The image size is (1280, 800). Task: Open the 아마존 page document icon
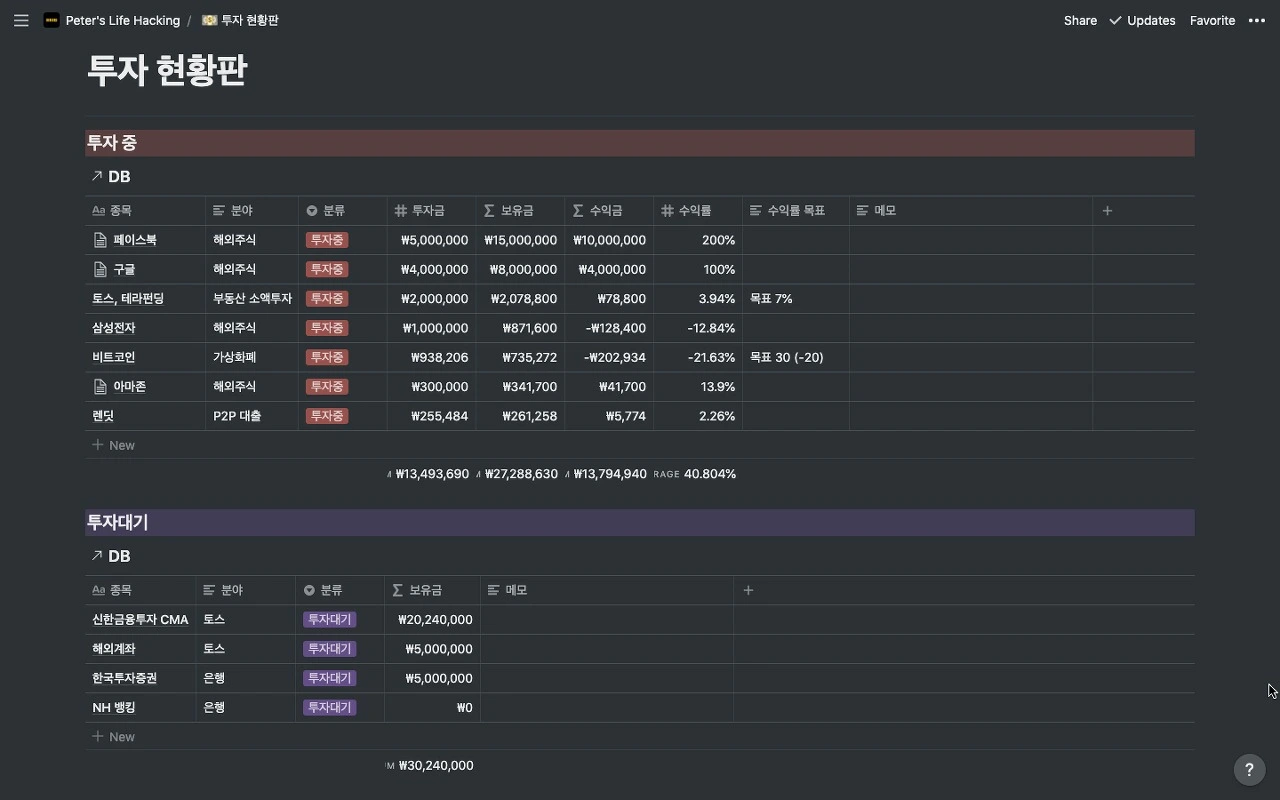tap(100, 386)
